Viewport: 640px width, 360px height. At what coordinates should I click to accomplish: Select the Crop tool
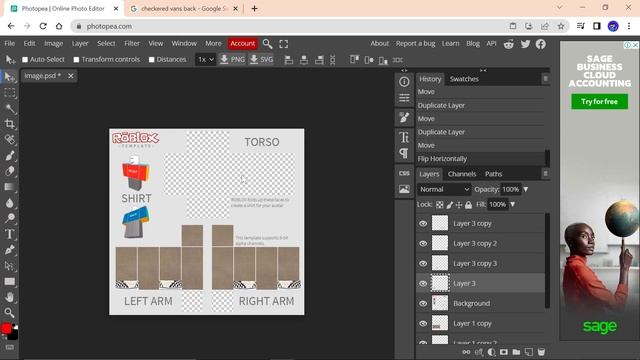pos(10,124)
